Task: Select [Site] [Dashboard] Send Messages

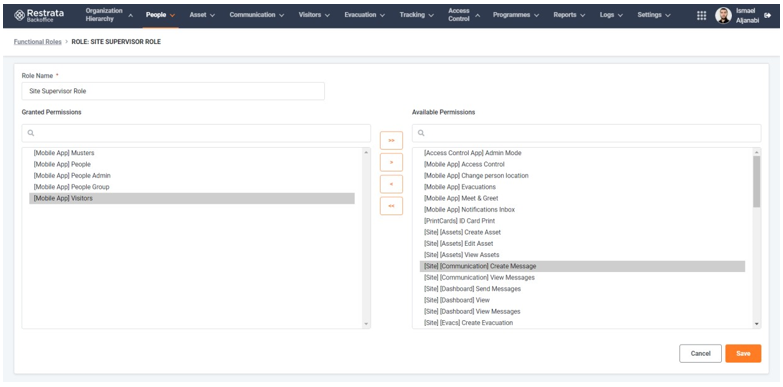Action: click(582, 289)
